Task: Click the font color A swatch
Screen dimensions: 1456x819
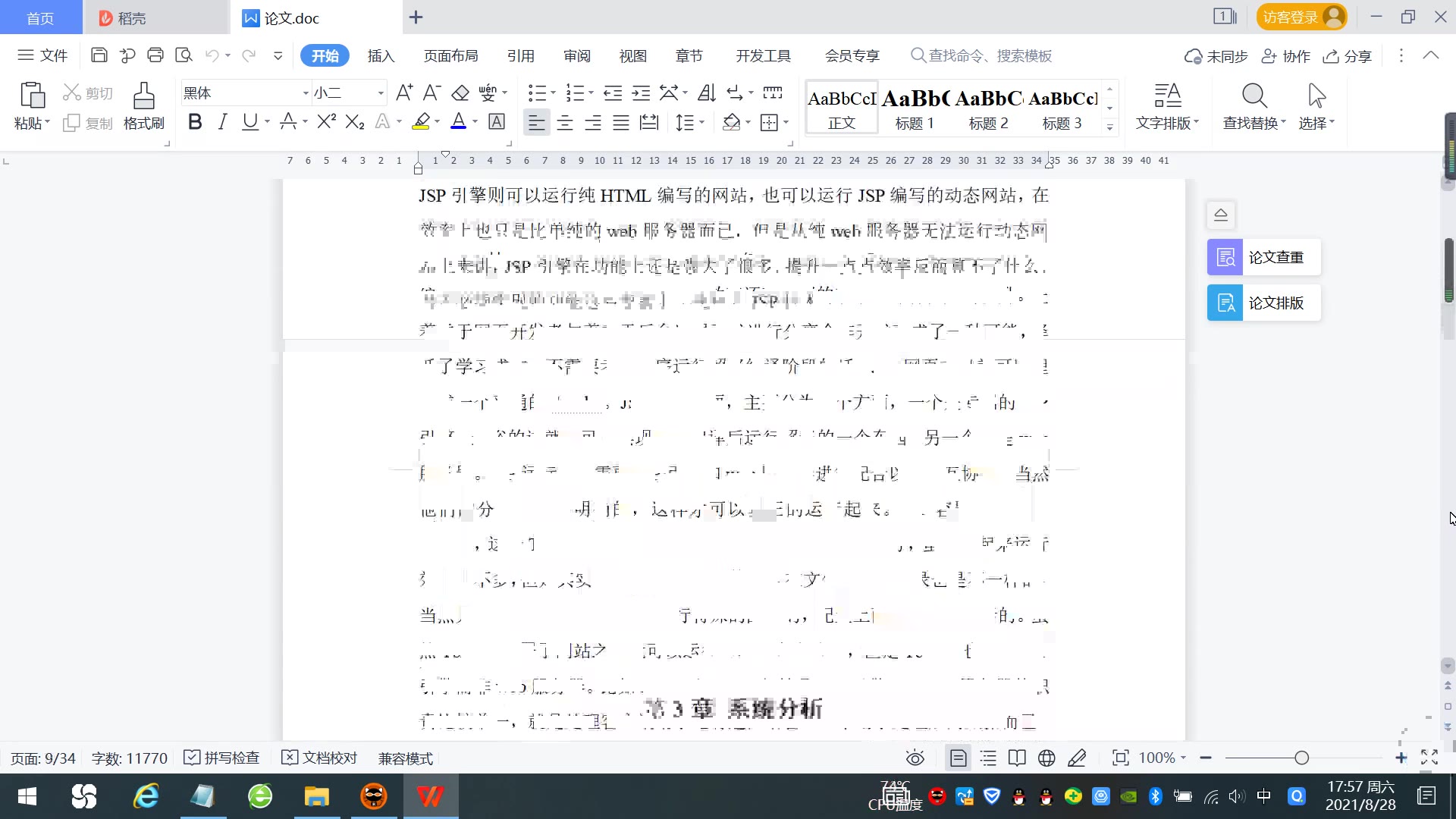Action: (459, 121)
